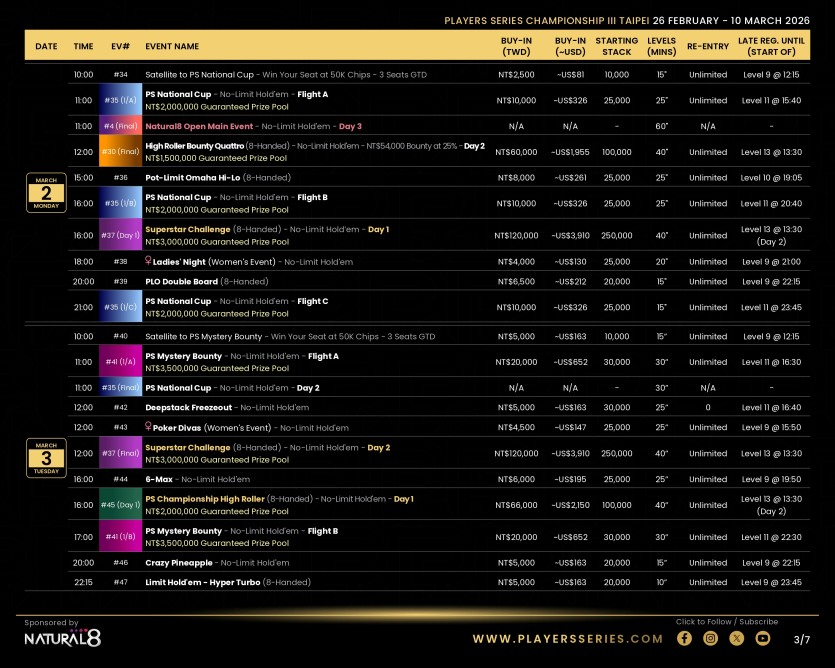Open the Instagram profile icon
The image size is (835, 668).
click(x=711, y=638)
